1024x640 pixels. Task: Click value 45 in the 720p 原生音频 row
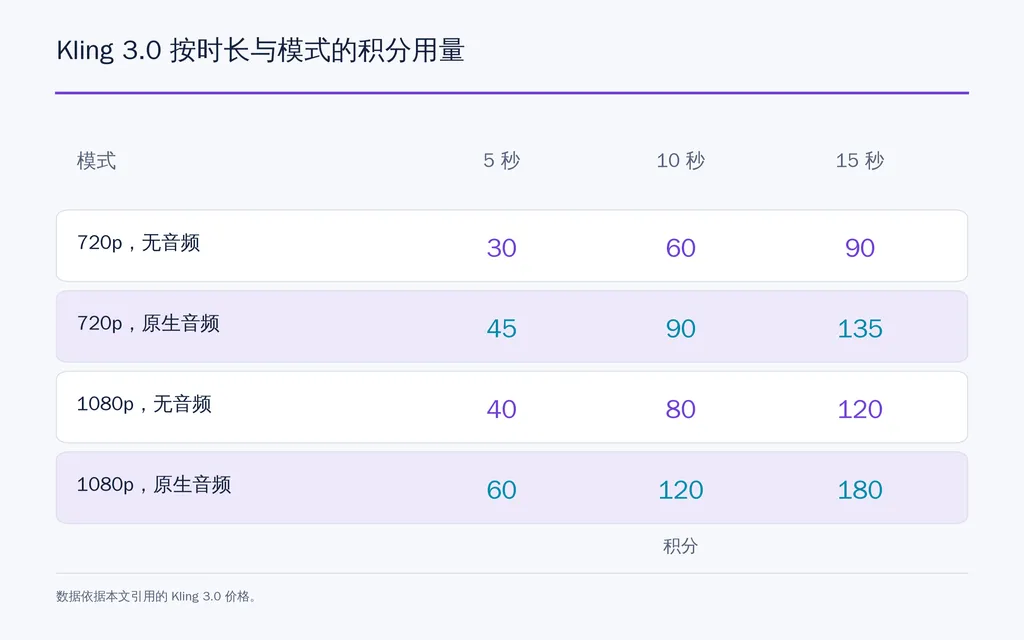[x=502, y=328]
